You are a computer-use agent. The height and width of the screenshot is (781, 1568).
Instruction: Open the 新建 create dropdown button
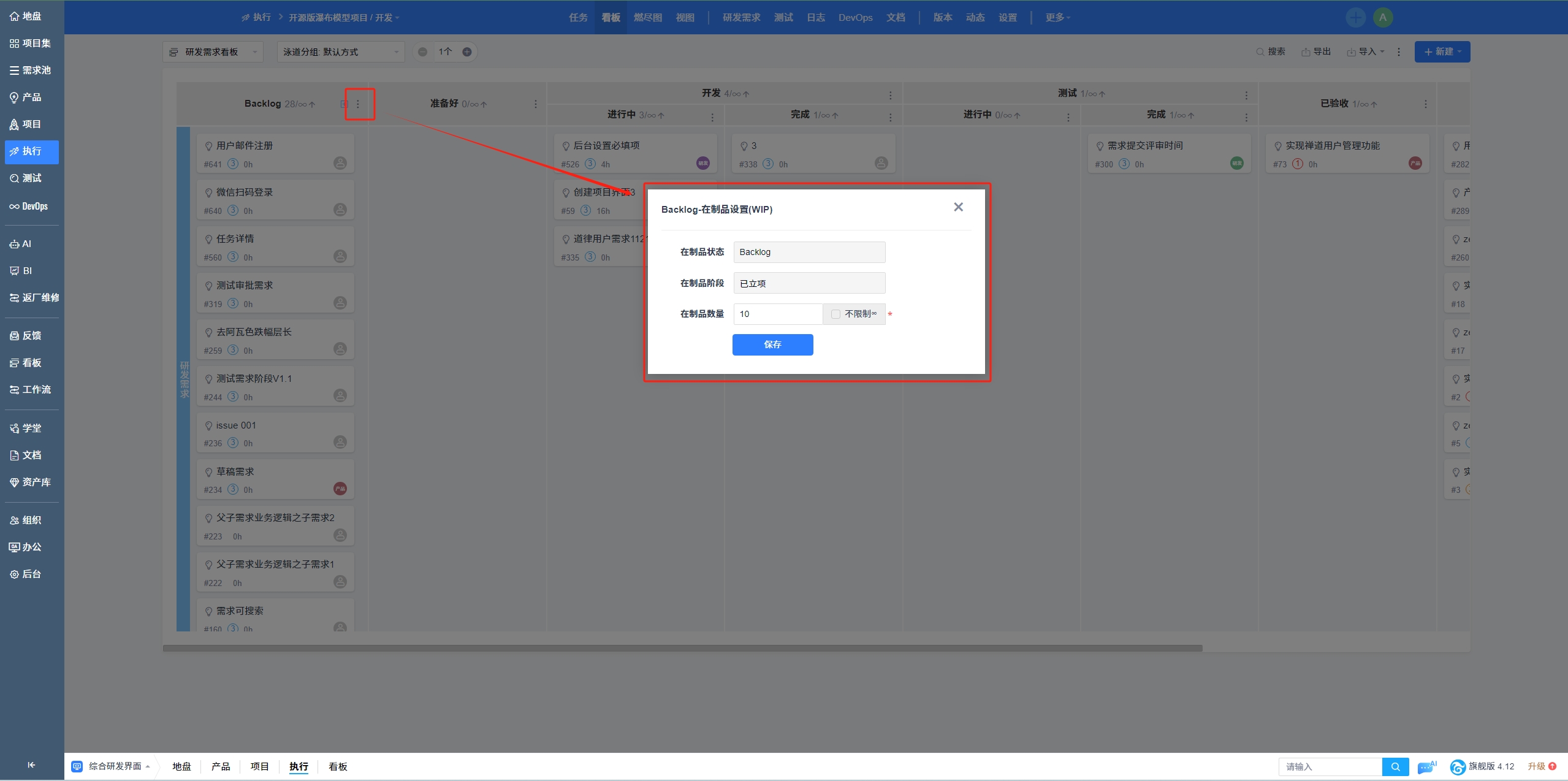pos(1442,52)
